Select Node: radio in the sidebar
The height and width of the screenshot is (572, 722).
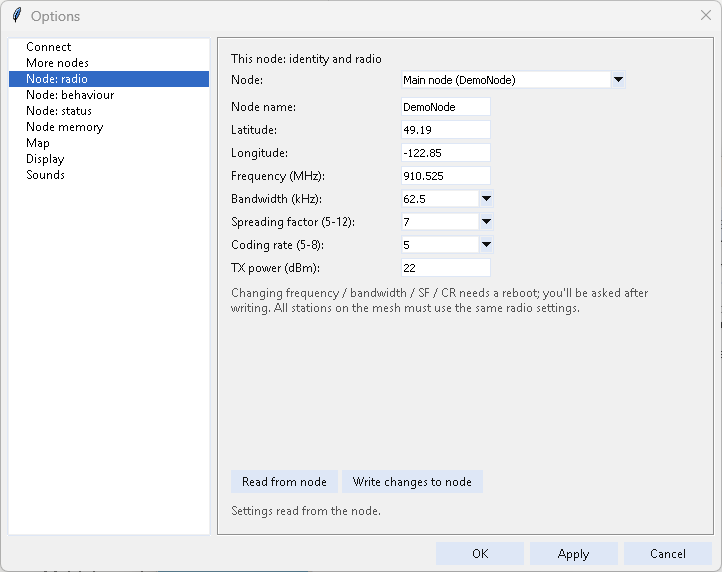[109, 79]
